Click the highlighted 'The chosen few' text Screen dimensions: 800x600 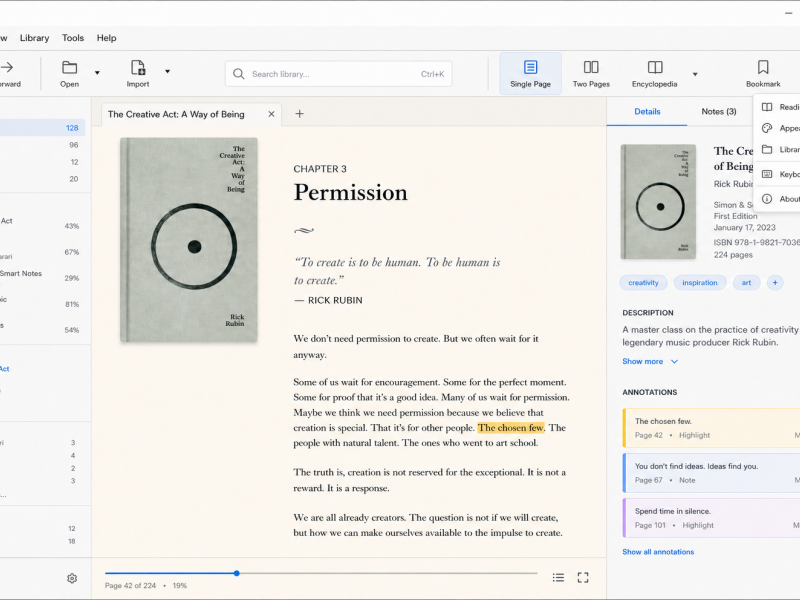coord(511,428)
